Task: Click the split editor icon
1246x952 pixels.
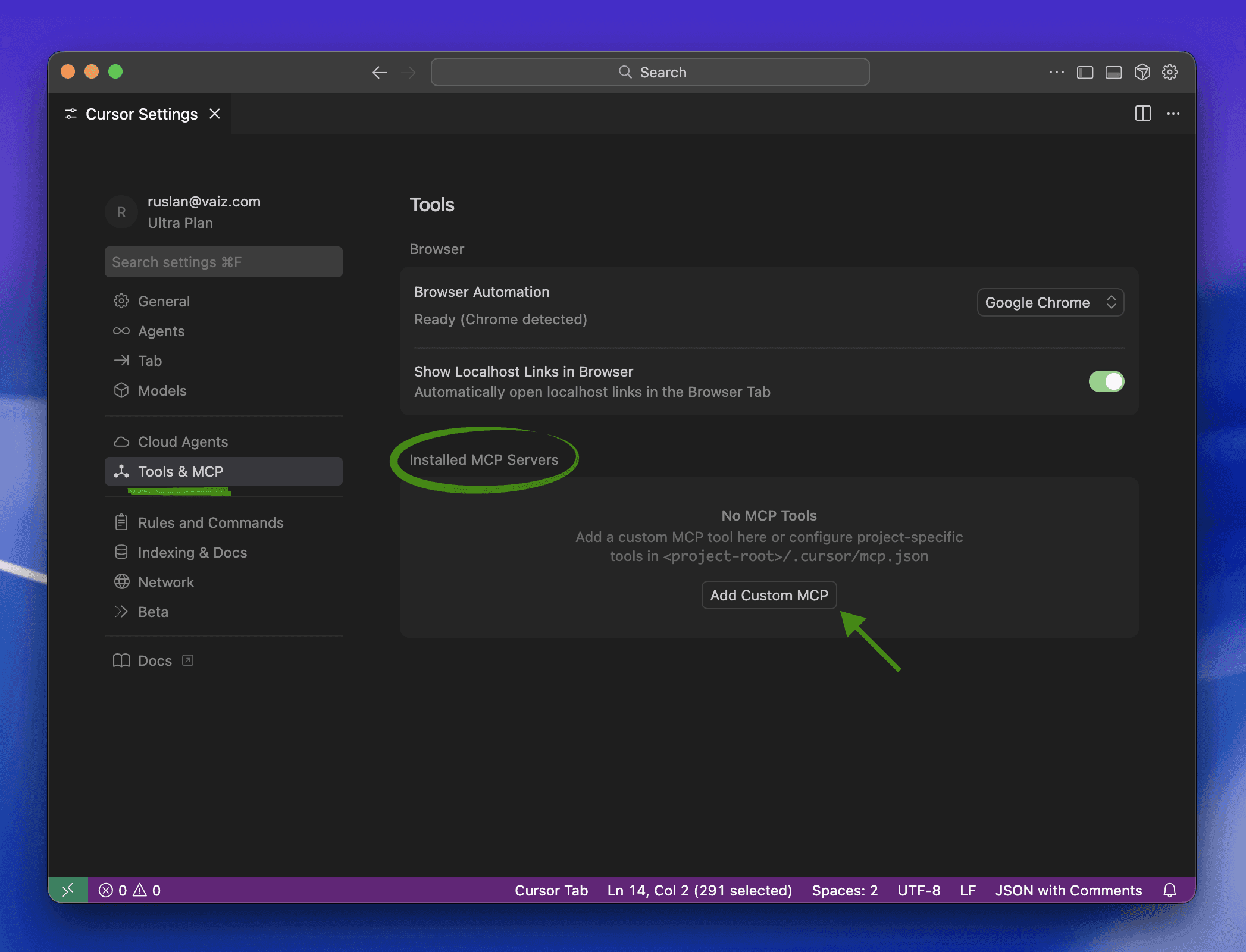Action: (1142, 114)
